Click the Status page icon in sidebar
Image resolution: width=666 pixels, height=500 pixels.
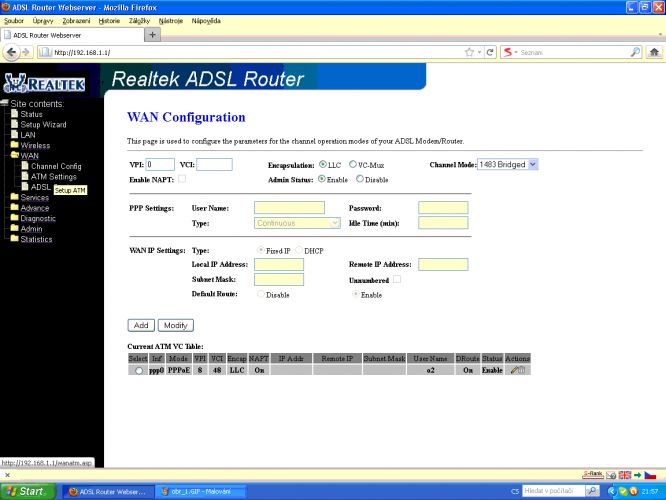coord(14,113)
